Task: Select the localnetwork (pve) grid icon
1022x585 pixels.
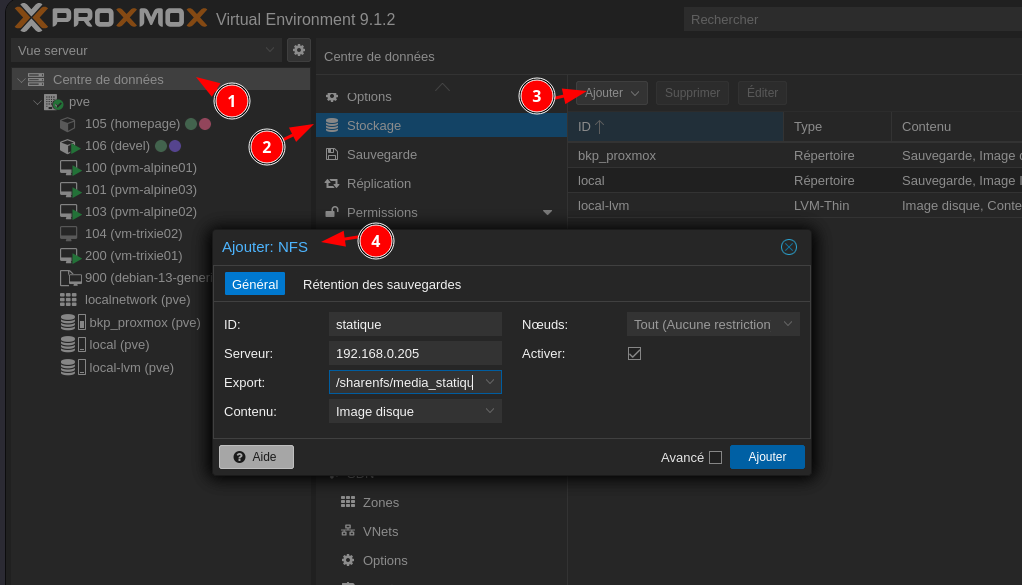Action: tap(68, 299)
